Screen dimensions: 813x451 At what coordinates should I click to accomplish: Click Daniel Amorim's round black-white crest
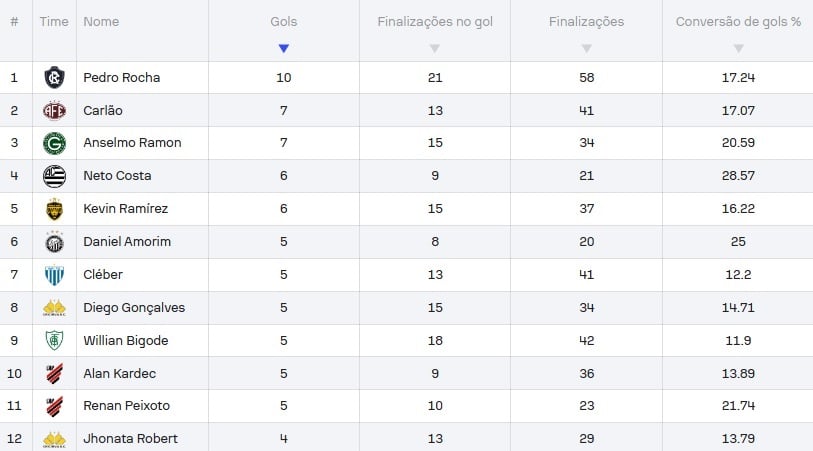coord(54,242)
